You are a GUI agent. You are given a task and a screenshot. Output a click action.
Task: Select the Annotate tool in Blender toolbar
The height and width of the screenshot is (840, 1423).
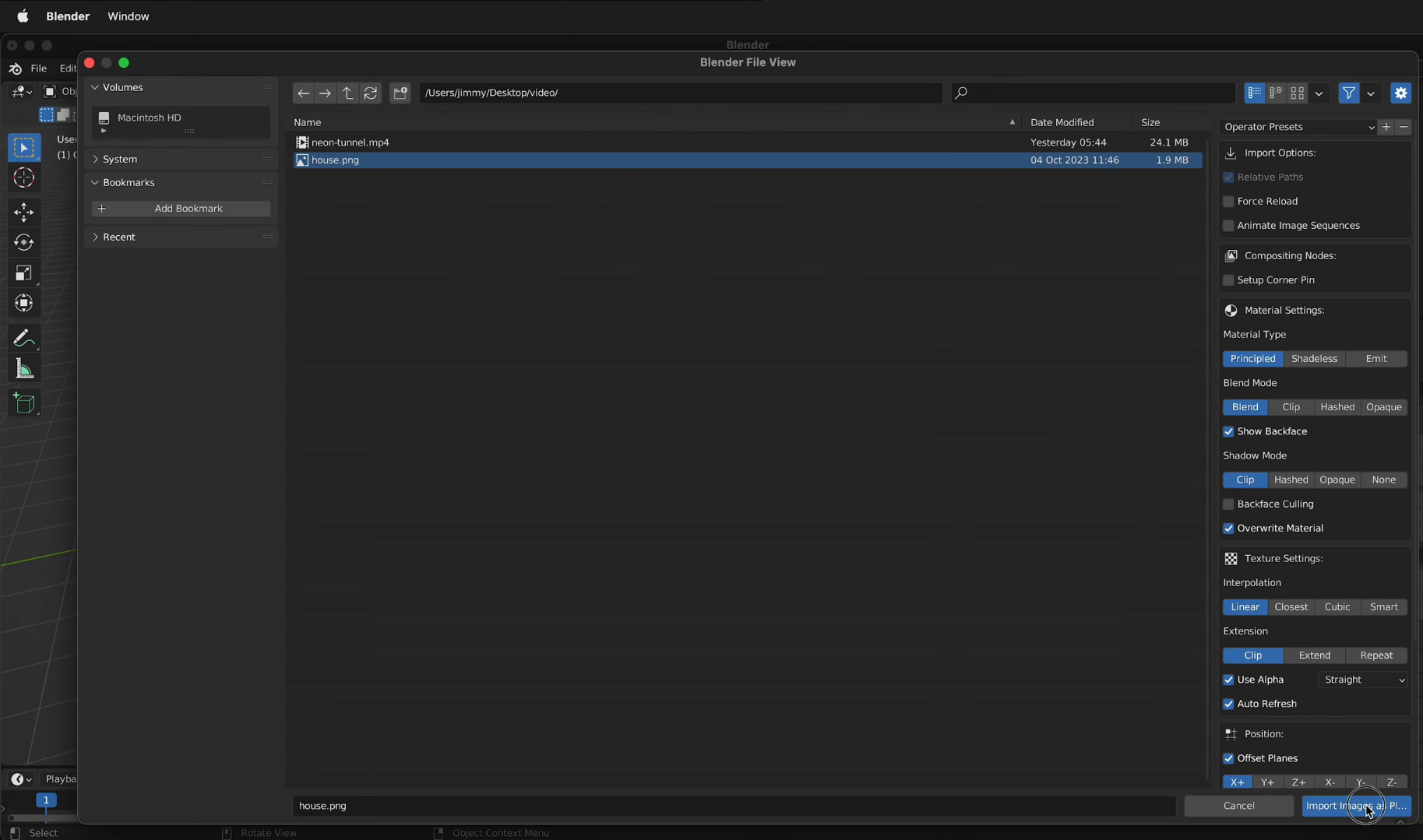(24, 337)
